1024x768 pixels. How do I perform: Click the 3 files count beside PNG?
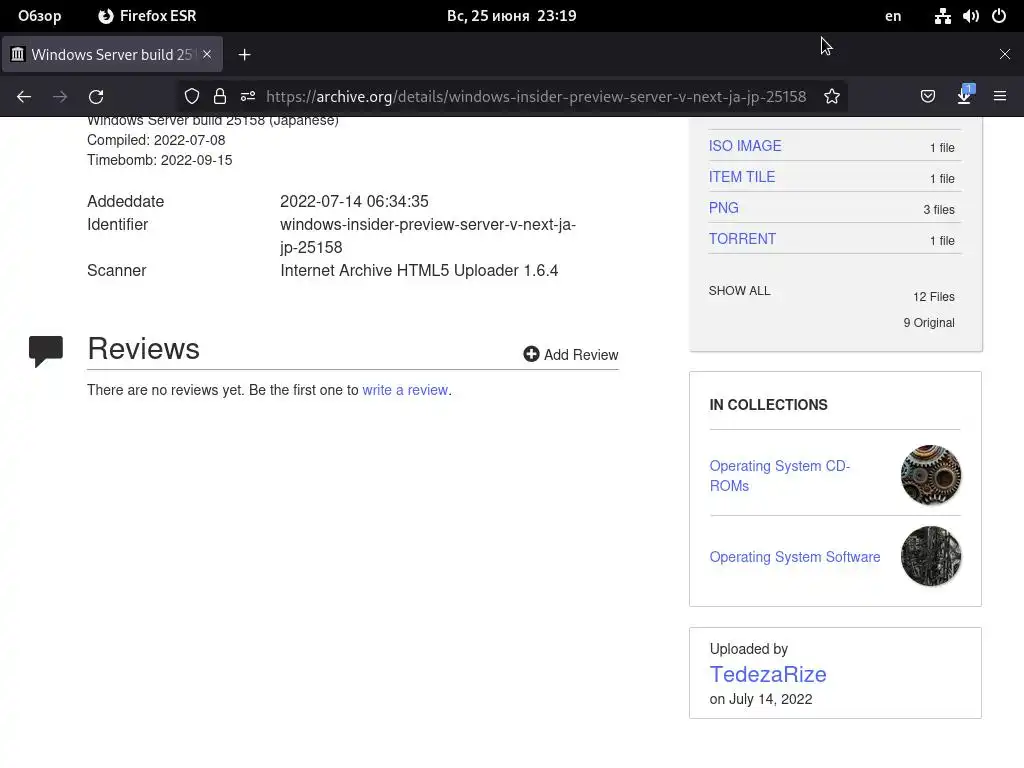tap(938, 210)
